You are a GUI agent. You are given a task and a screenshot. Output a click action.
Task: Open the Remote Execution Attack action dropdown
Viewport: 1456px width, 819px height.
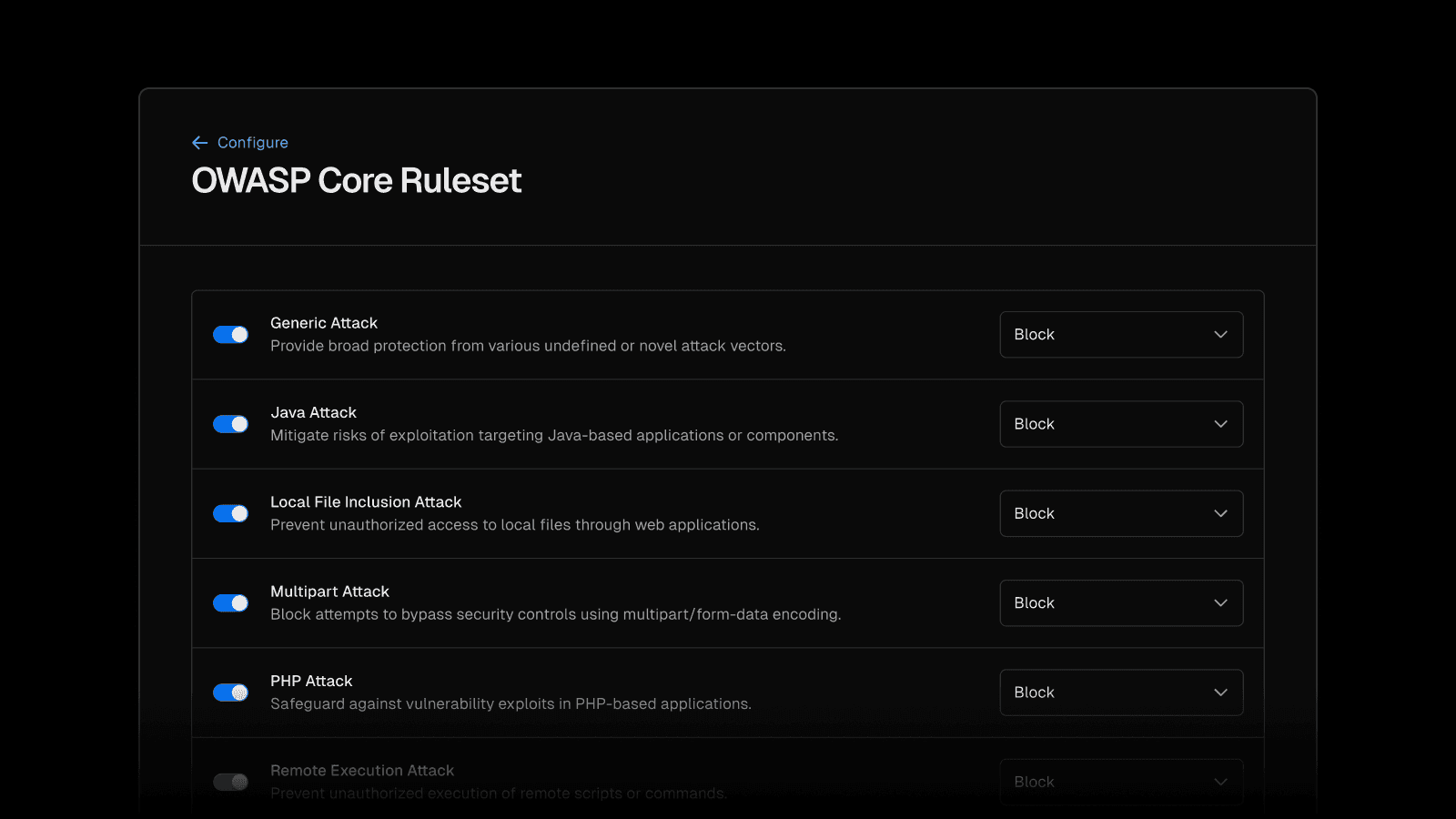pos(1120,782)
